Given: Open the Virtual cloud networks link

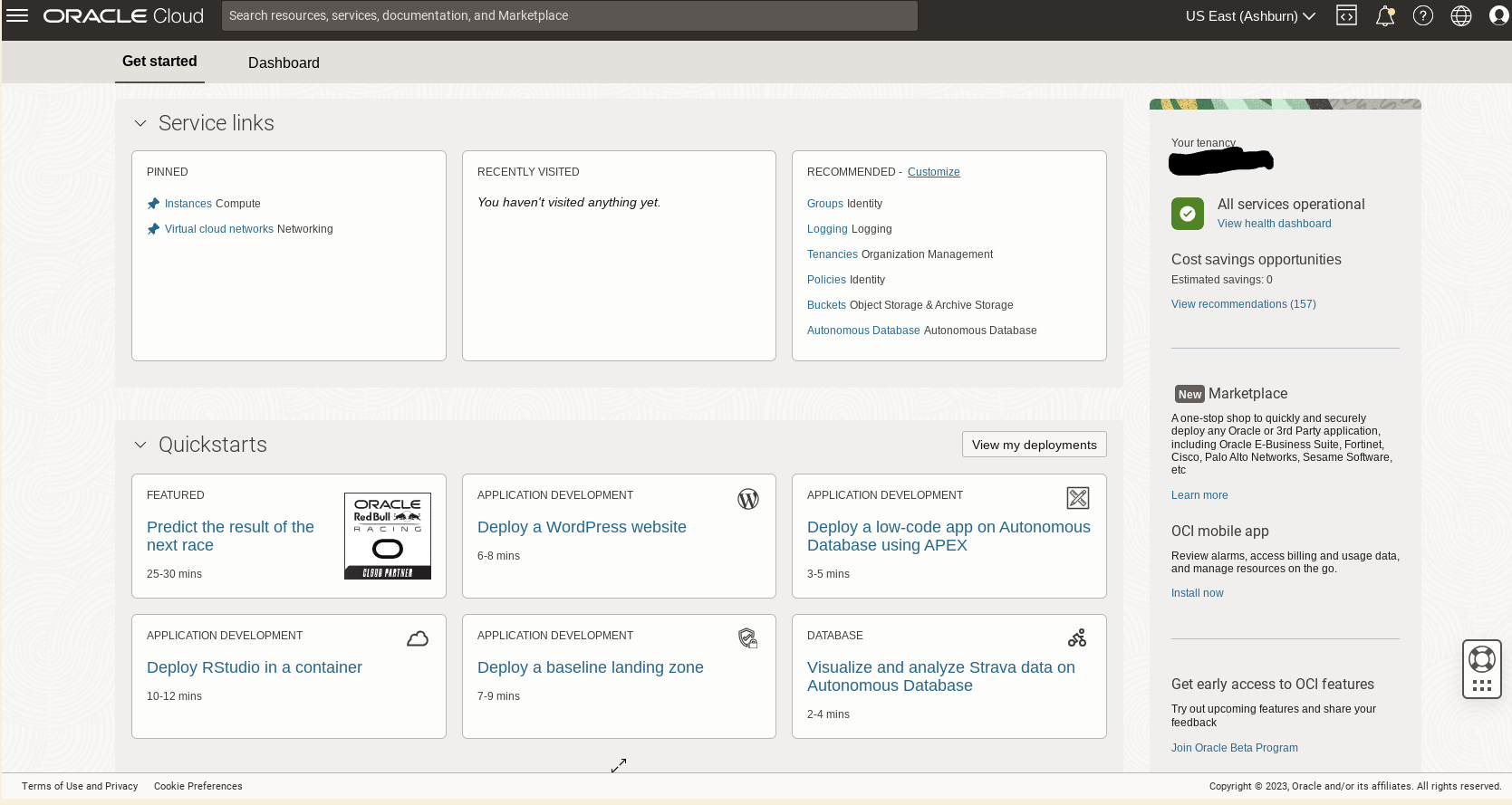Looking at the screenshot, I should coord(219,229).
